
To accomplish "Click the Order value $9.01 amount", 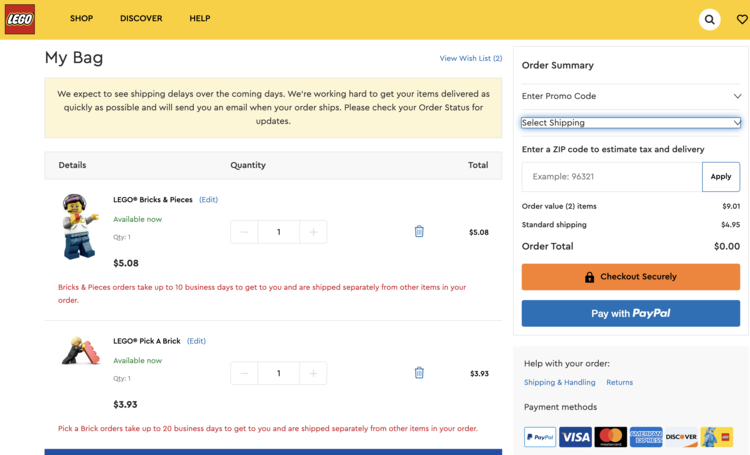I will point(731,206).
